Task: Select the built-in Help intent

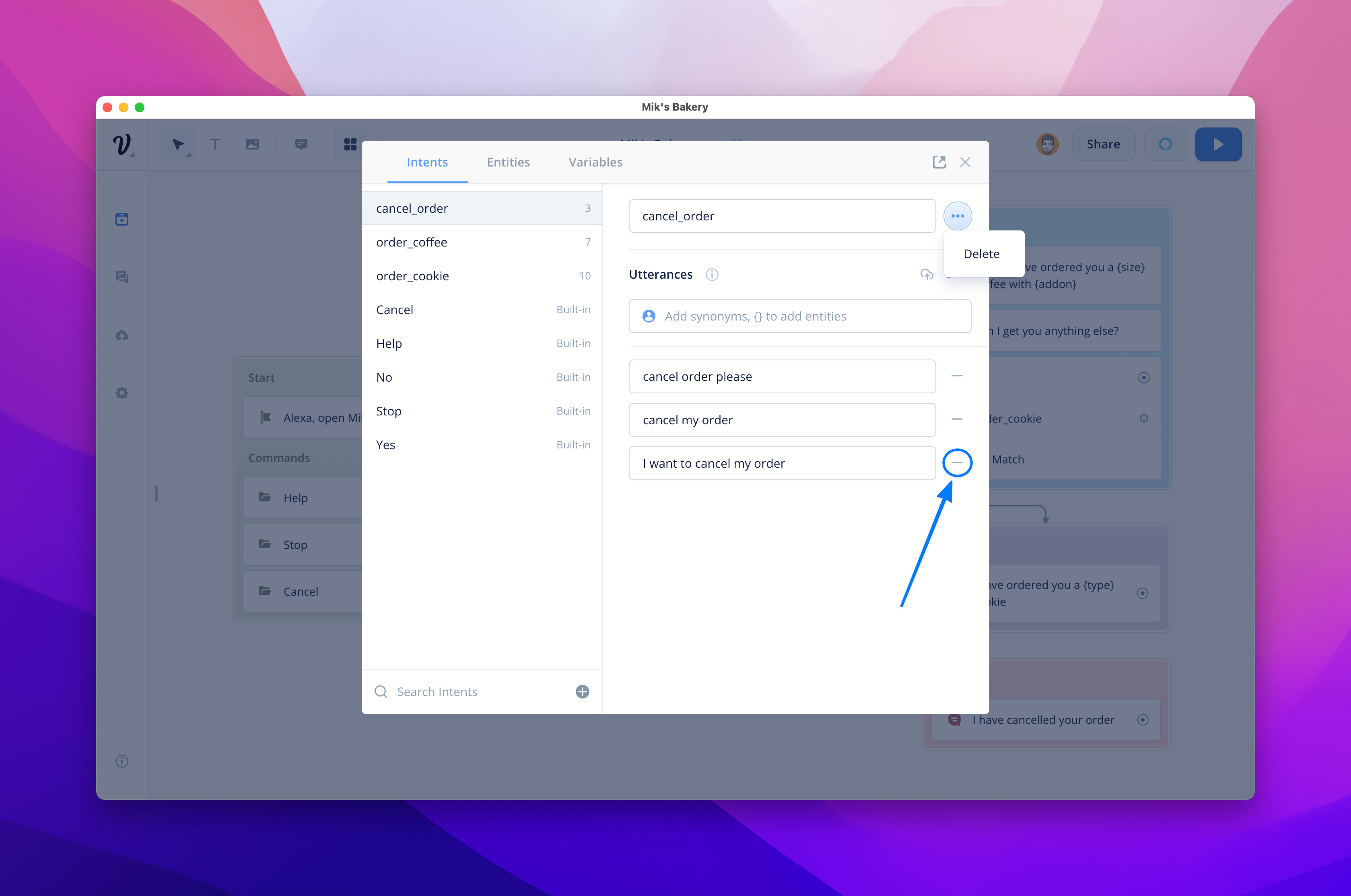Action: 482,343
